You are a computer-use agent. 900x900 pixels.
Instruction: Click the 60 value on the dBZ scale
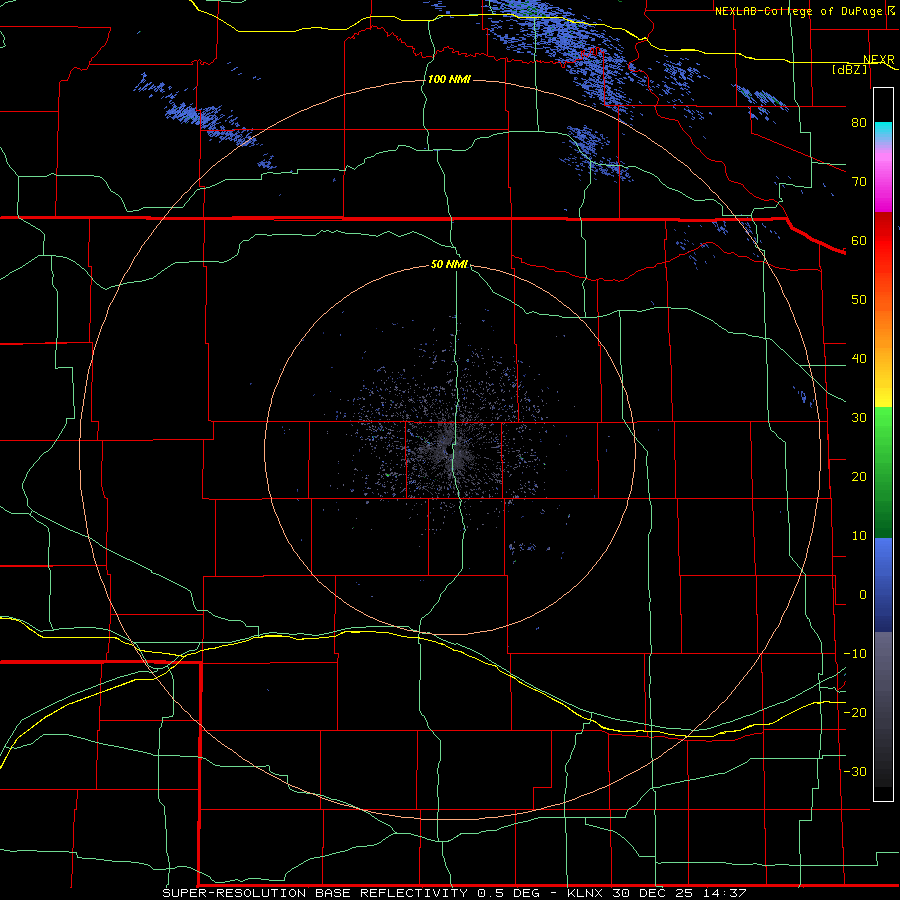(x=859, y=240)
